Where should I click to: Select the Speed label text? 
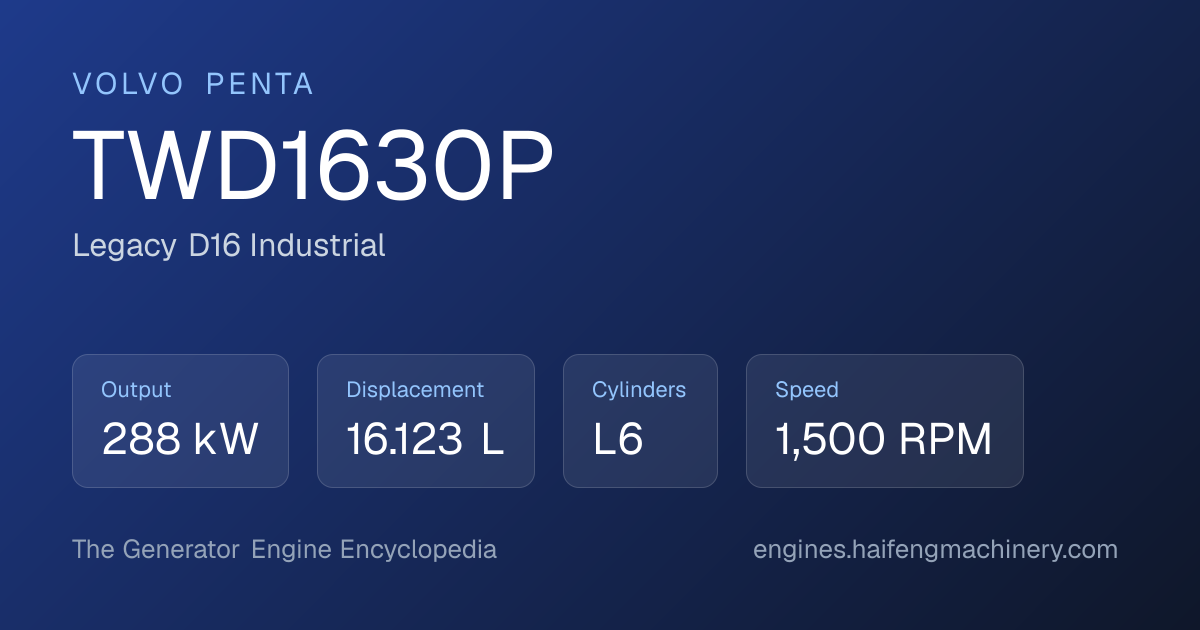point(807,390)
